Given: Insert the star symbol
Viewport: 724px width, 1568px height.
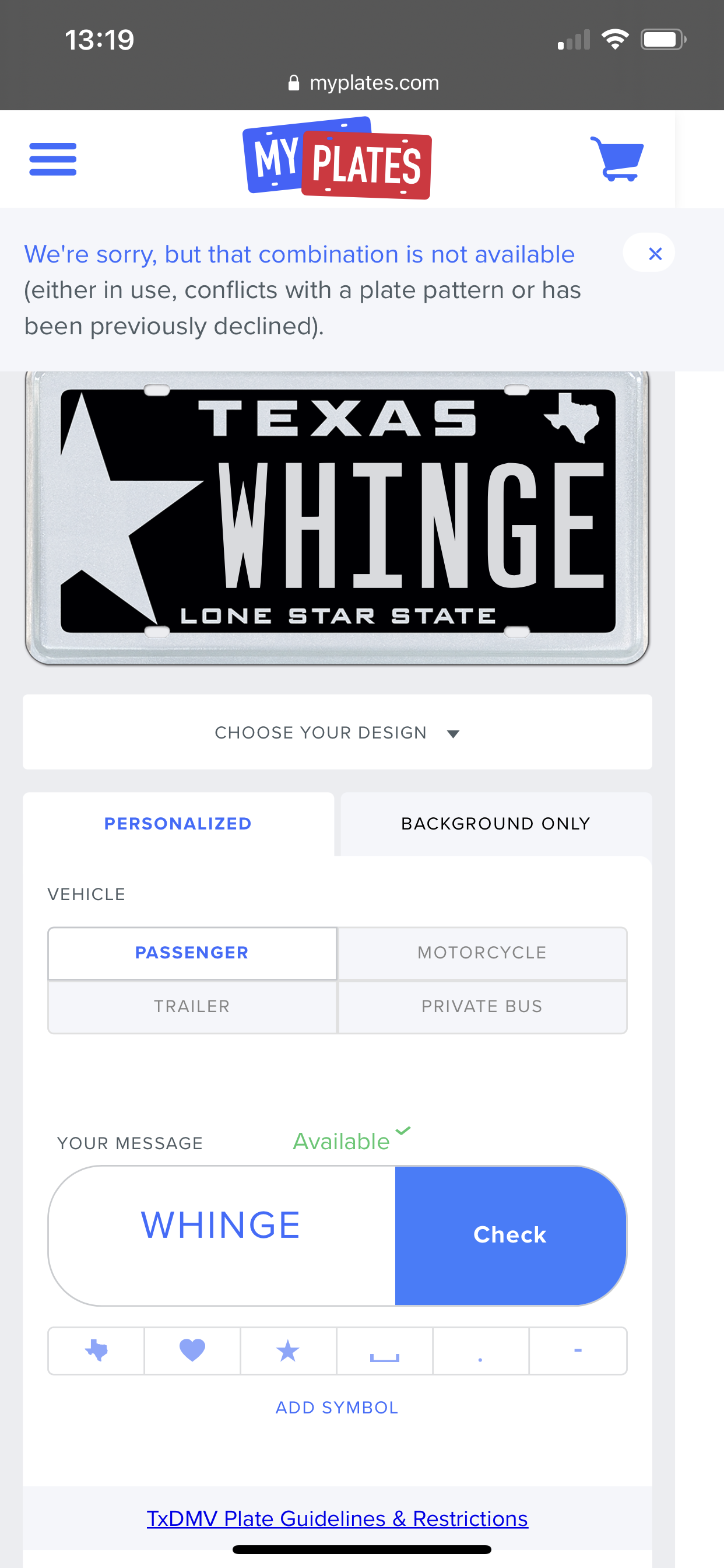Looking at the screenshot, I should pyautogui.click(x=288, y=1350).
